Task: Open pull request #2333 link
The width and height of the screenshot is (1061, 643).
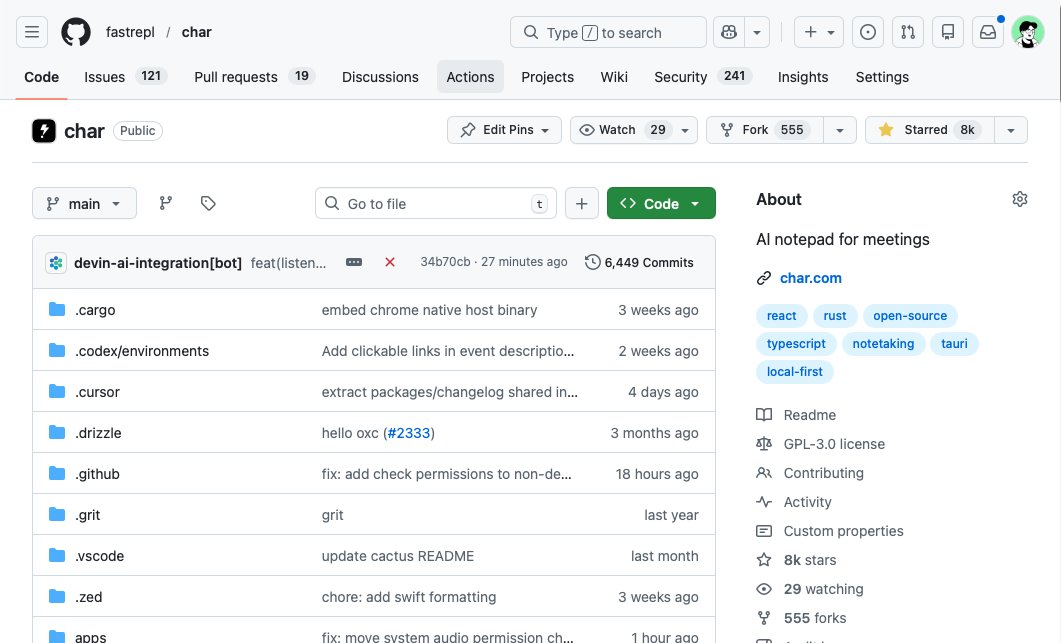Action: (x=409, y=433)
